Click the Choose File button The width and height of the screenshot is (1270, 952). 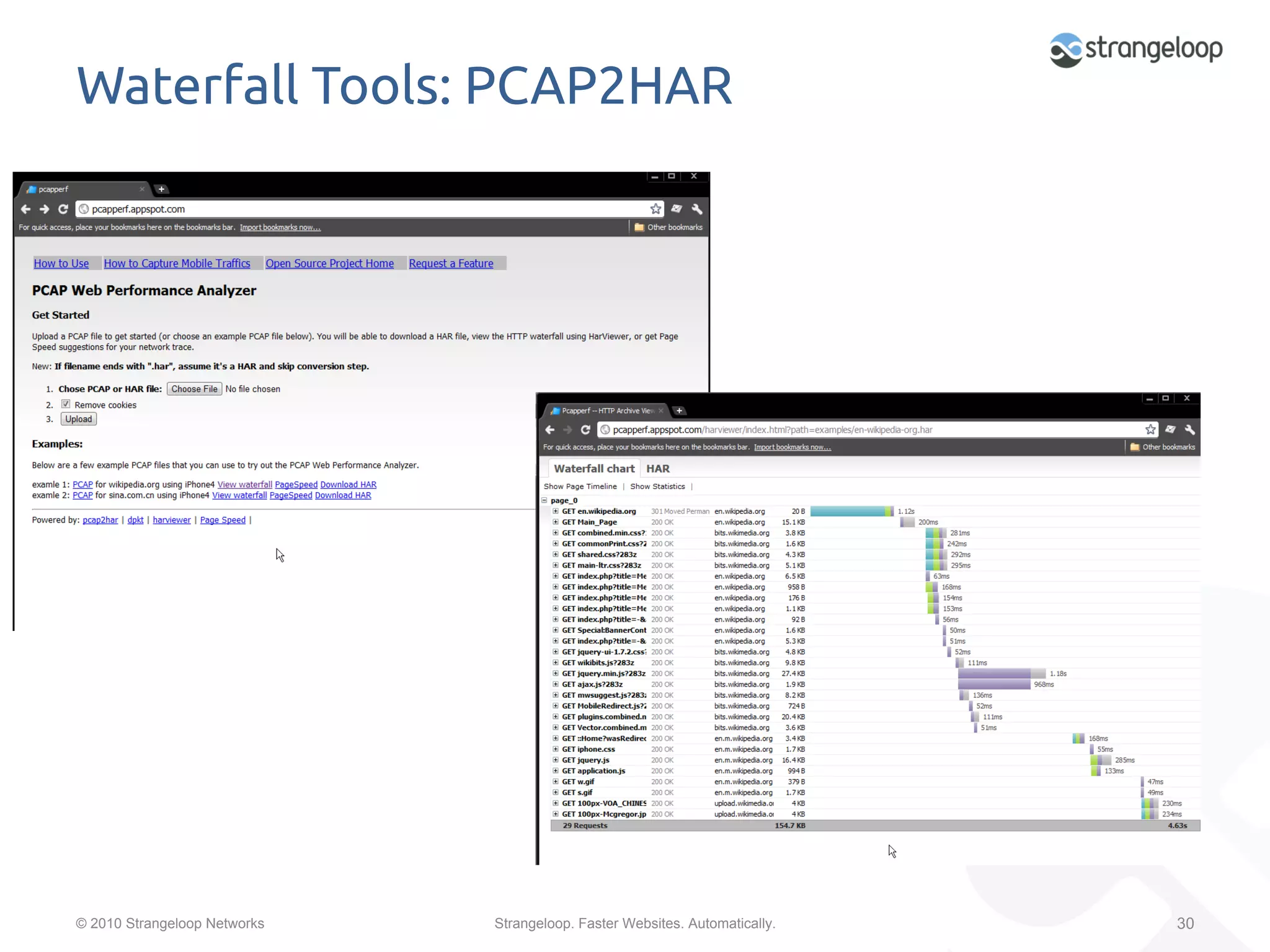(x=194, y=389)
